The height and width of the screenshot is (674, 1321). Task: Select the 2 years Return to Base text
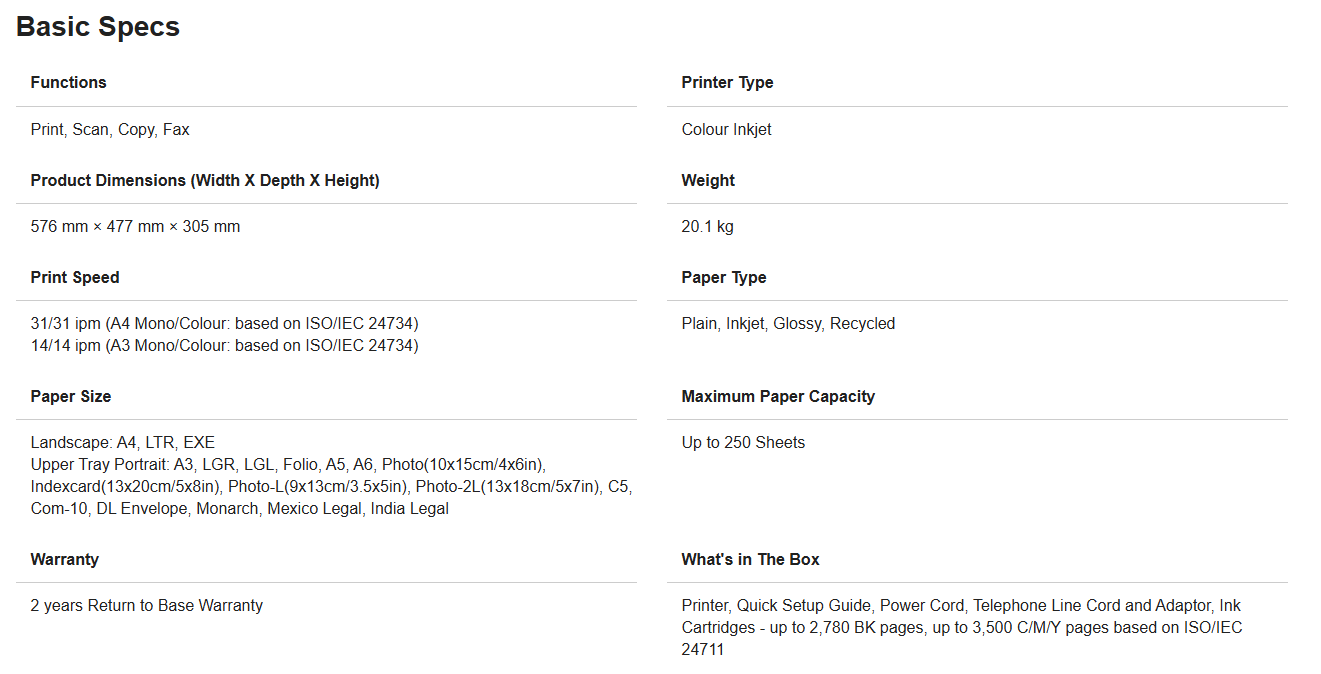(x=147, y=606)
